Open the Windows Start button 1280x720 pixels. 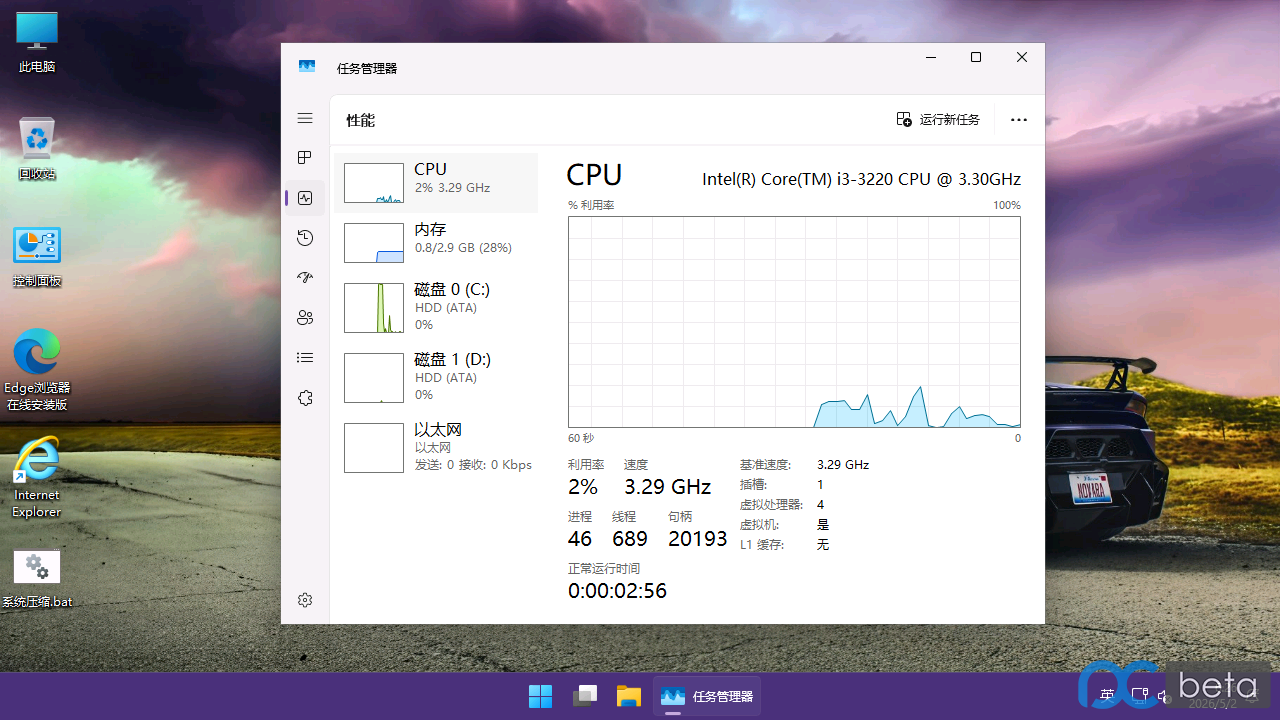tap(540, 696)
